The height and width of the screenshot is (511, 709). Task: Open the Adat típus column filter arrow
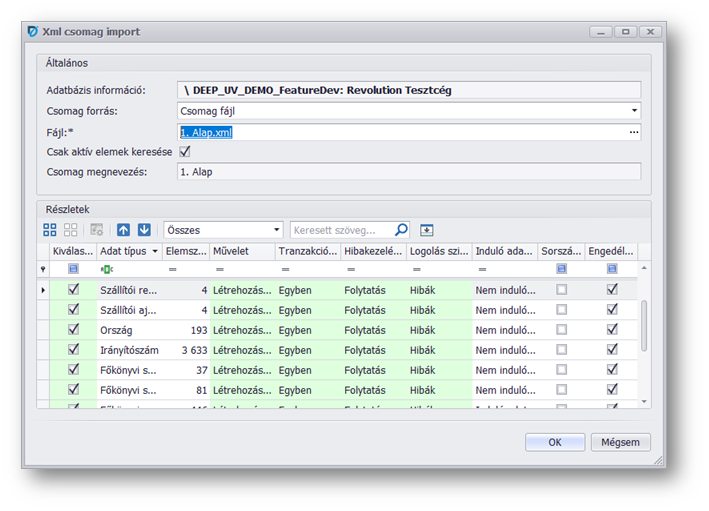pyautogui.click(x=155, y=252)
